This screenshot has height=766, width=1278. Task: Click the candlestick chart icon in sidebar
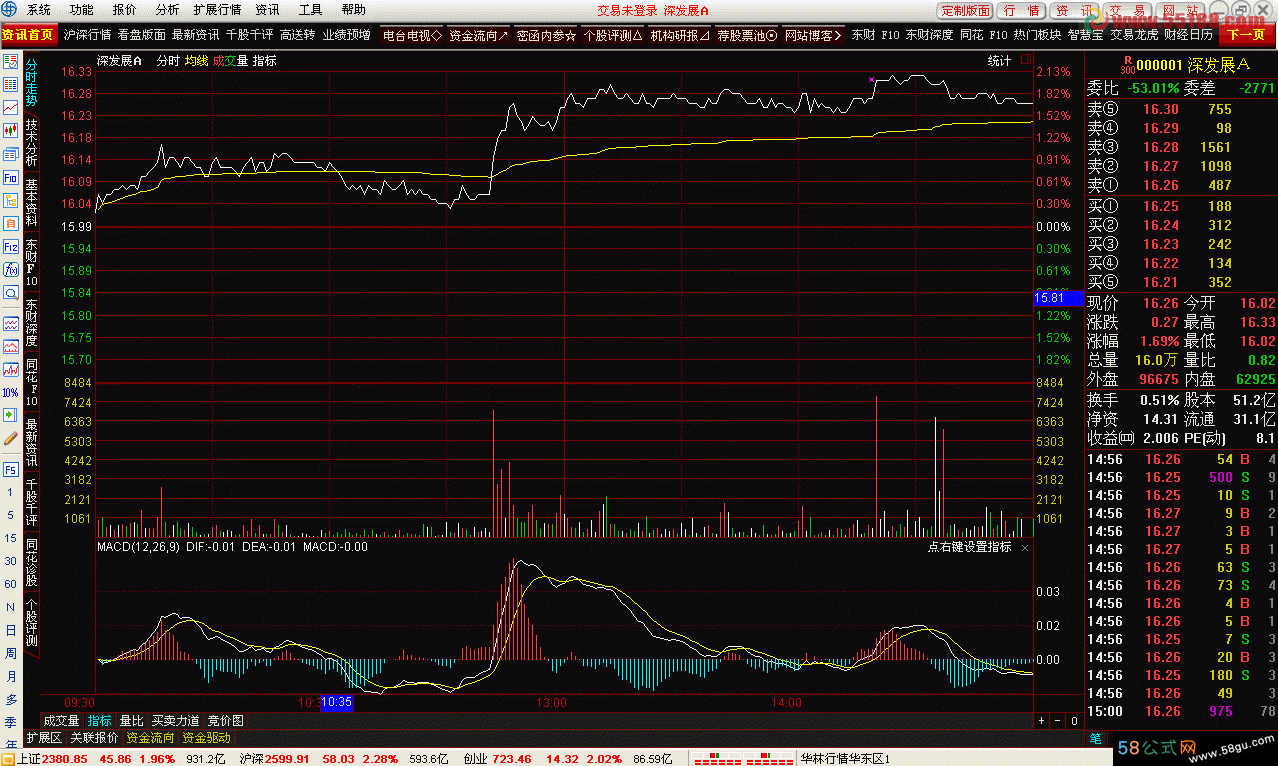coord(11,130)
